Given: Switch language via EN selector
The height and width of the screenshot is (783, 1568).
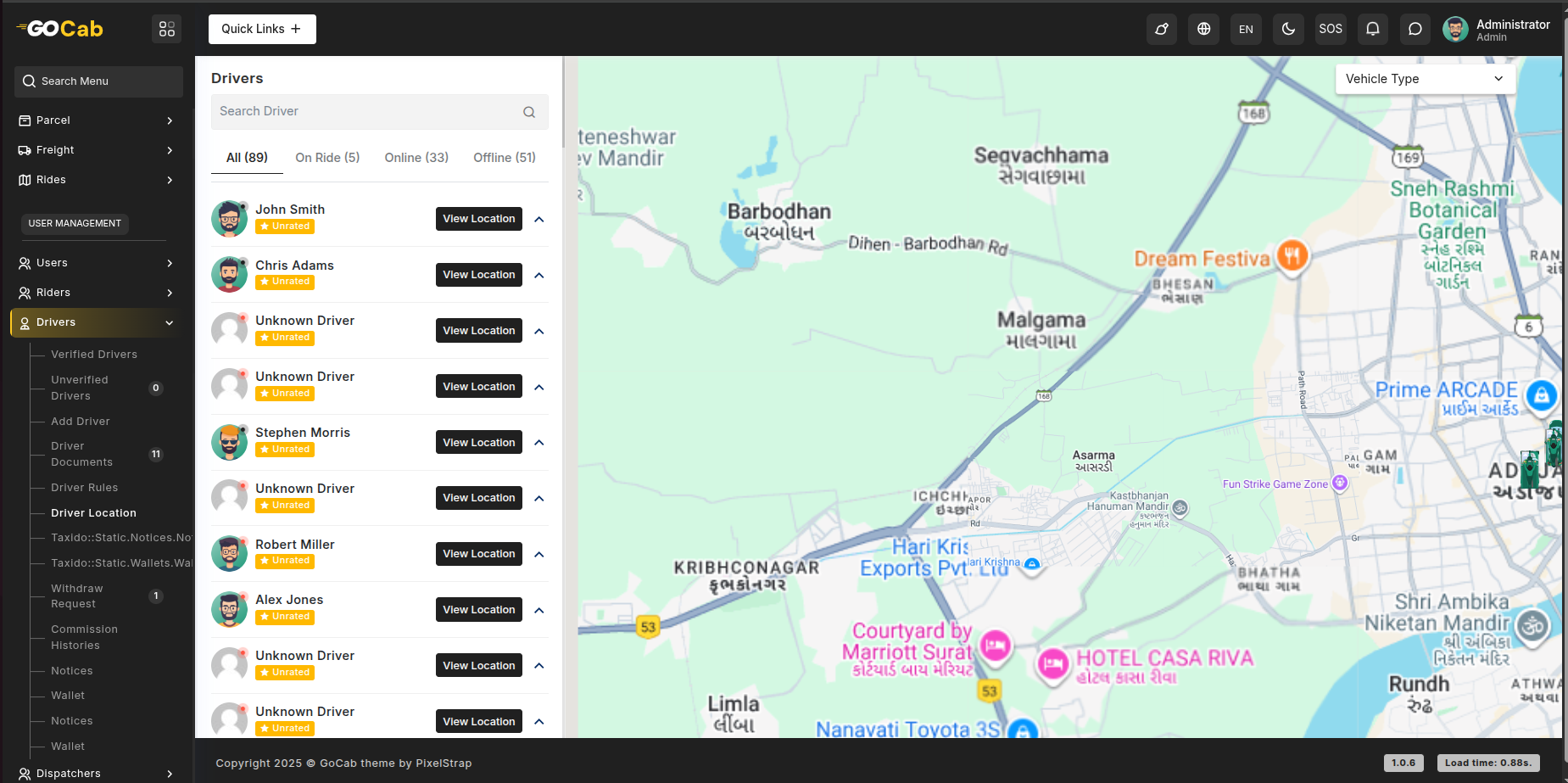Looking at the screenshot, I should tap(1246, 29).
